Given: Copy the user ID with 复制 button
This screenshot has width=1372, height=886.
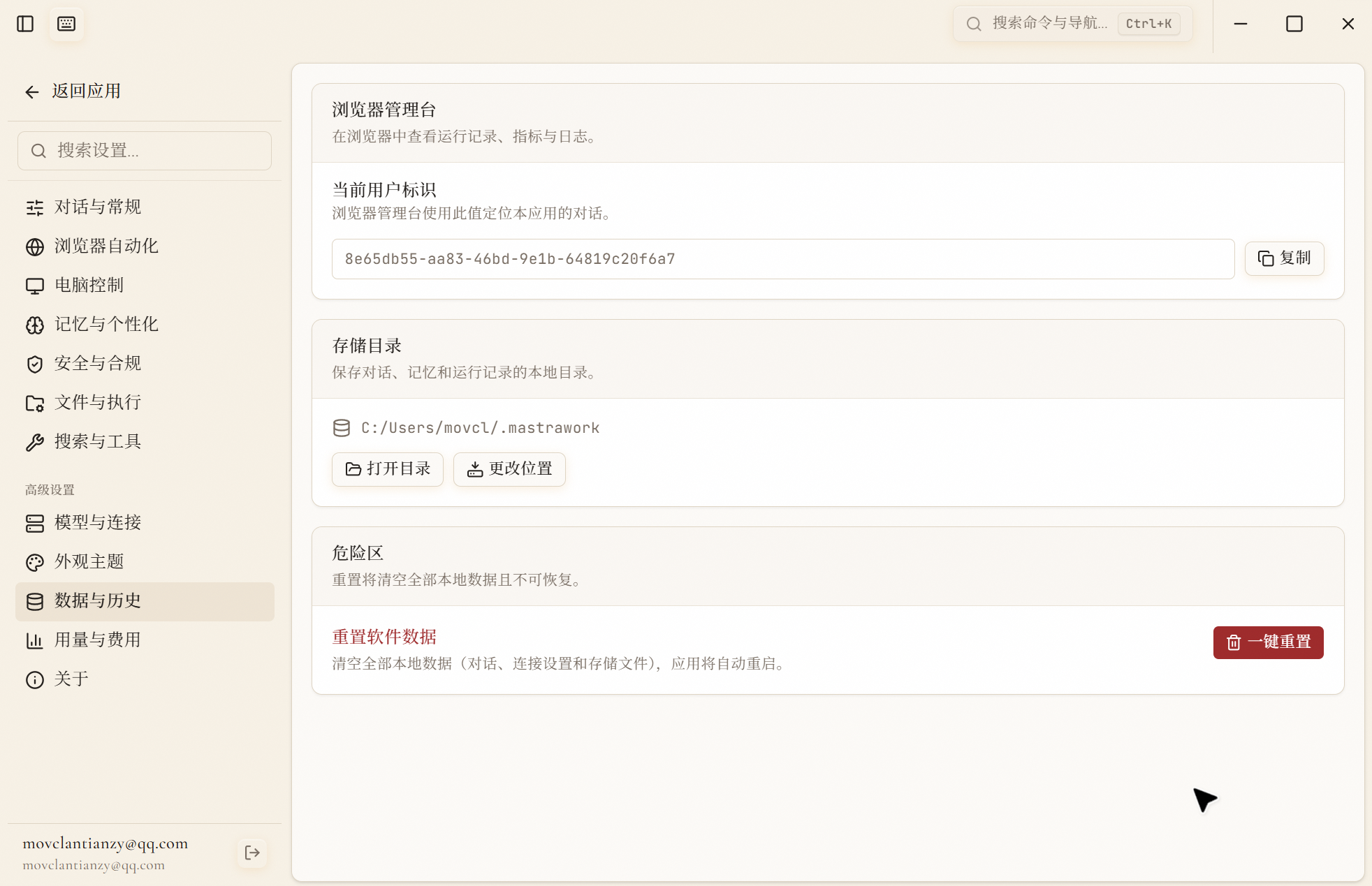Looking at the screenshot, I should tap(1284, 258).
